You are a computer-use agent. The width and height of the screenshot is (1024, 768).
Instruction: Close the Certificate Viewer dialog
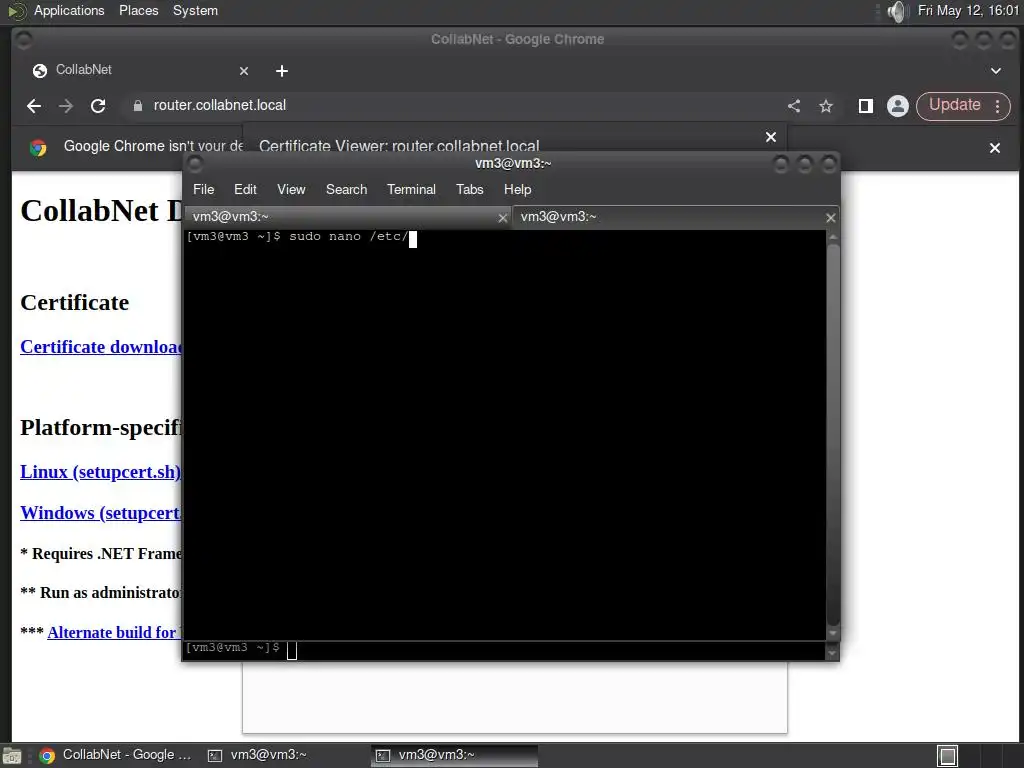771,137
